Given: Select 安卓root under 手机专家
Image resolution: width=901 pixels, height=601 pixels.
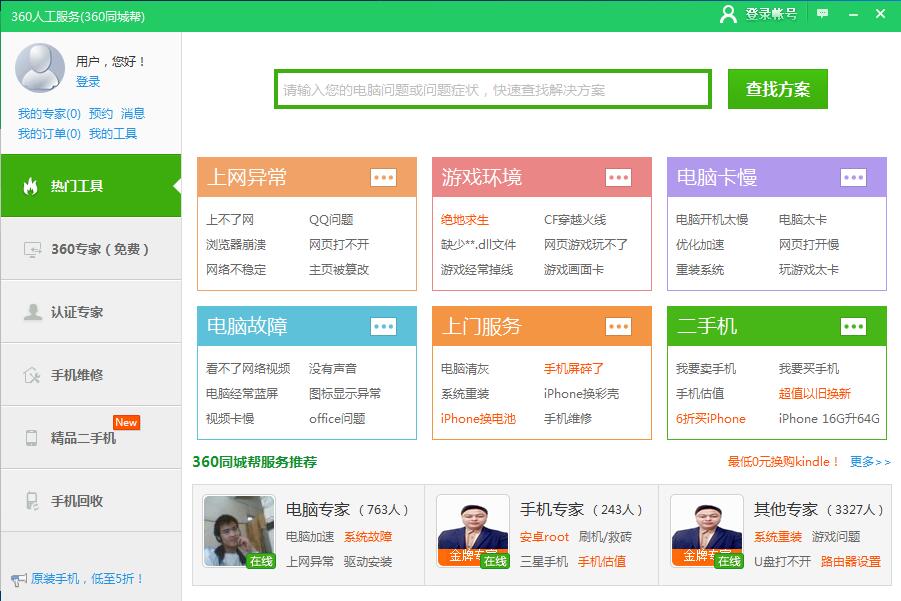Looking at the screenshot, I should [544, 537].
